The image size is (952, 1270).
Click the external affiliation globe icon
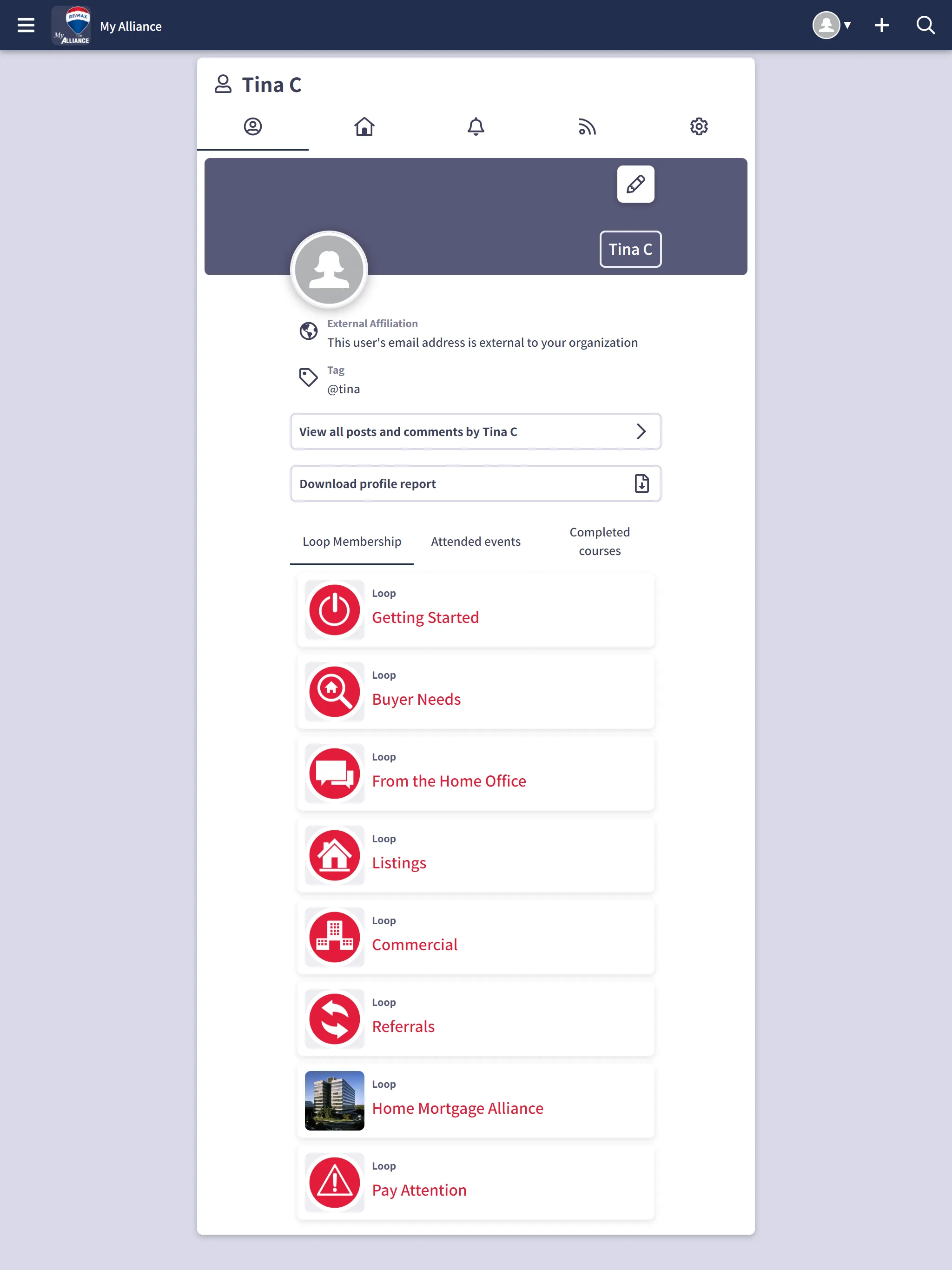coord(308,331)
